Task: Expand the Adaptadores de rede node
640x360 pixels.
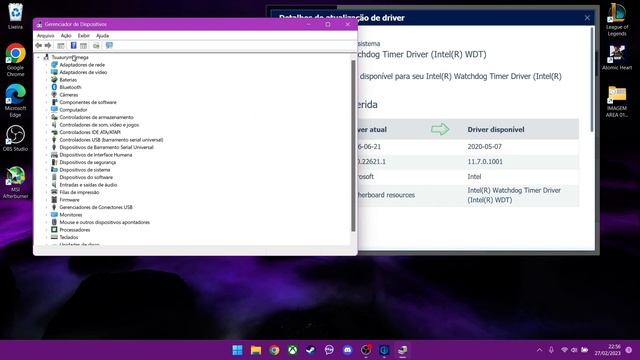Action: tap(46, 65)
